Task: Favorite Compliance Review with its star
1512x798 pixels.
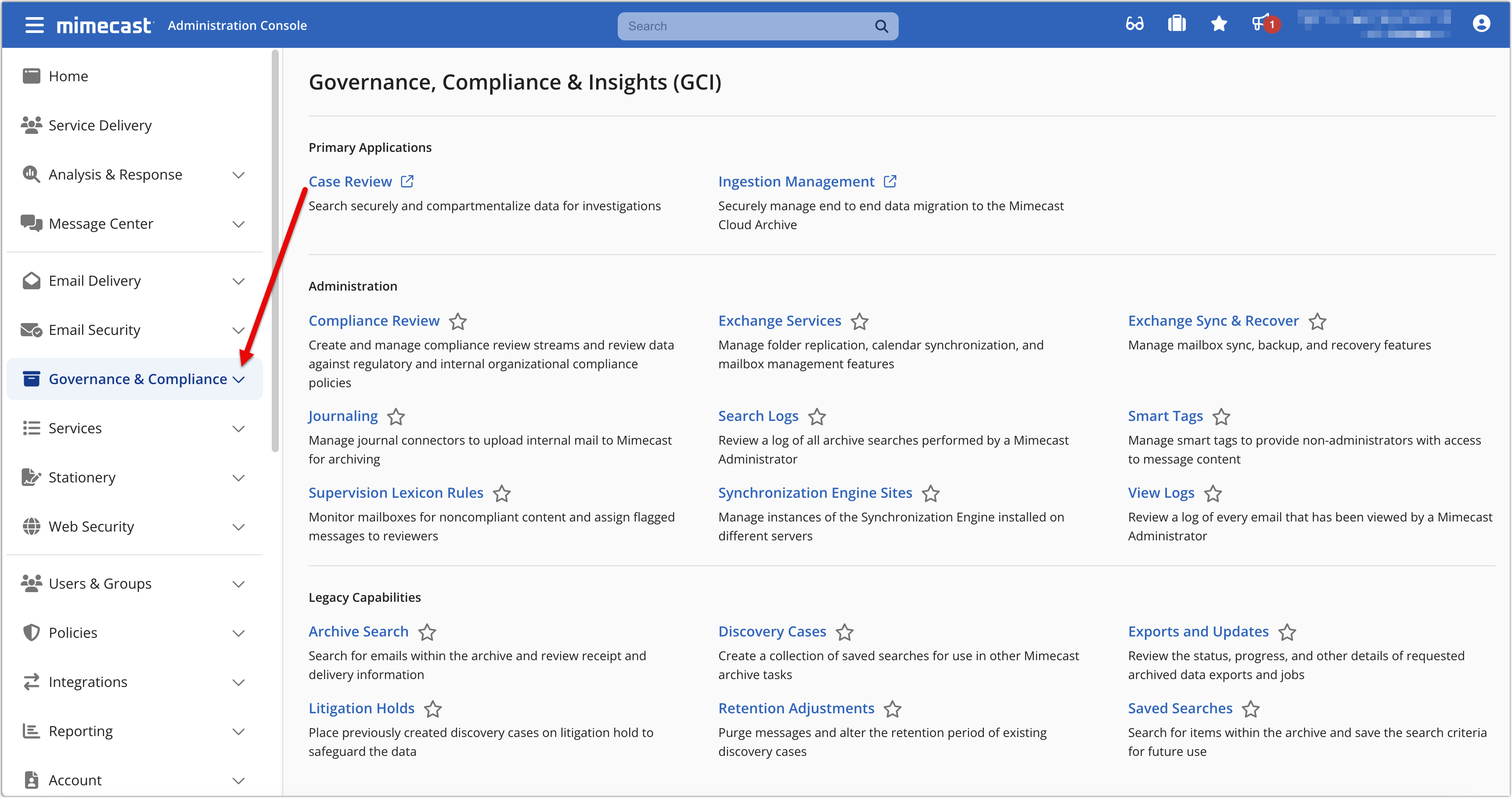Action: (458, 322)
